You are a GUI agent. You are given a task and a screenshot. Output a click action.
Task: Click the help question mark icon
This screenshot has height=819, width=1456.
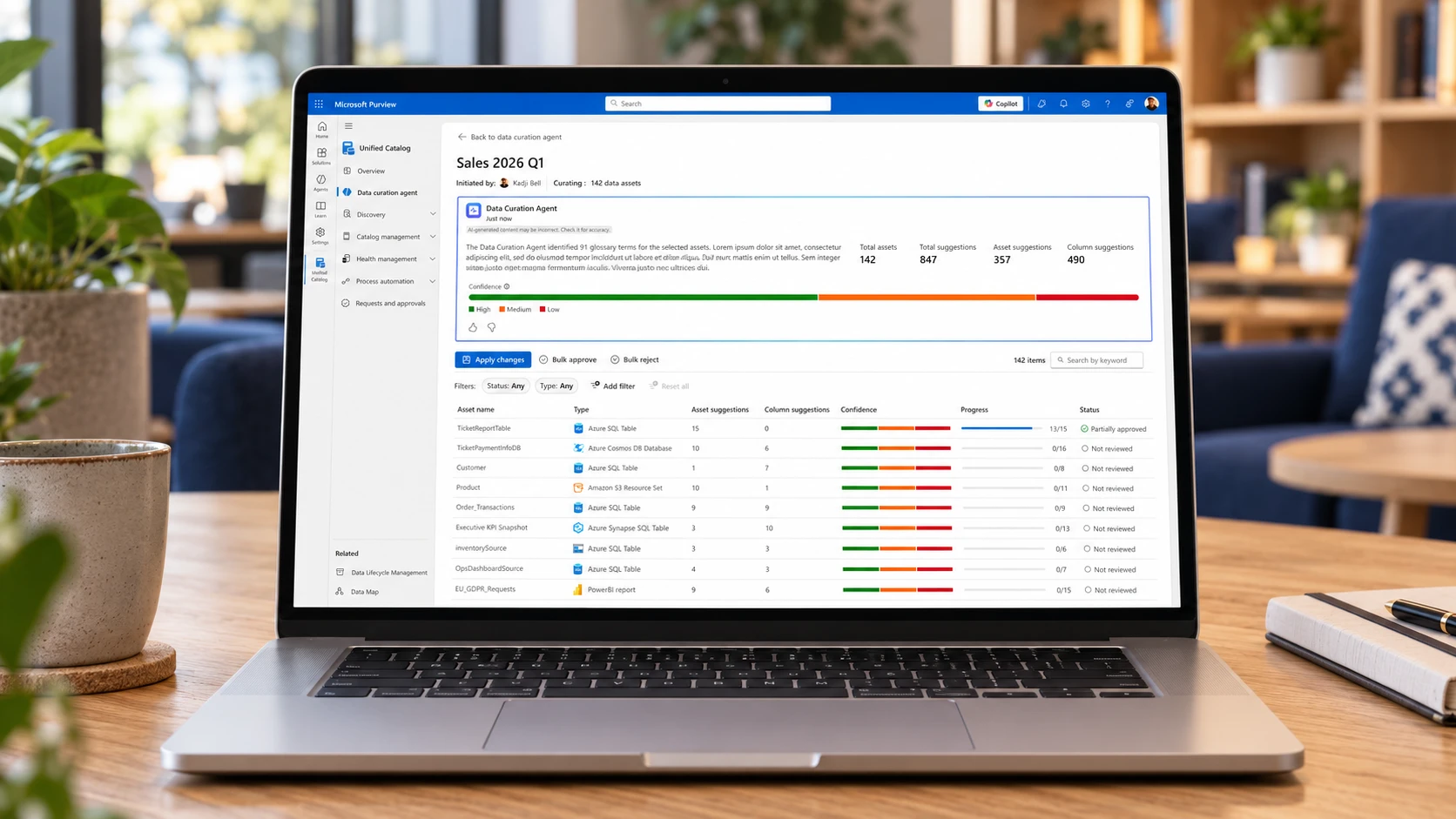coord(1108,104)
